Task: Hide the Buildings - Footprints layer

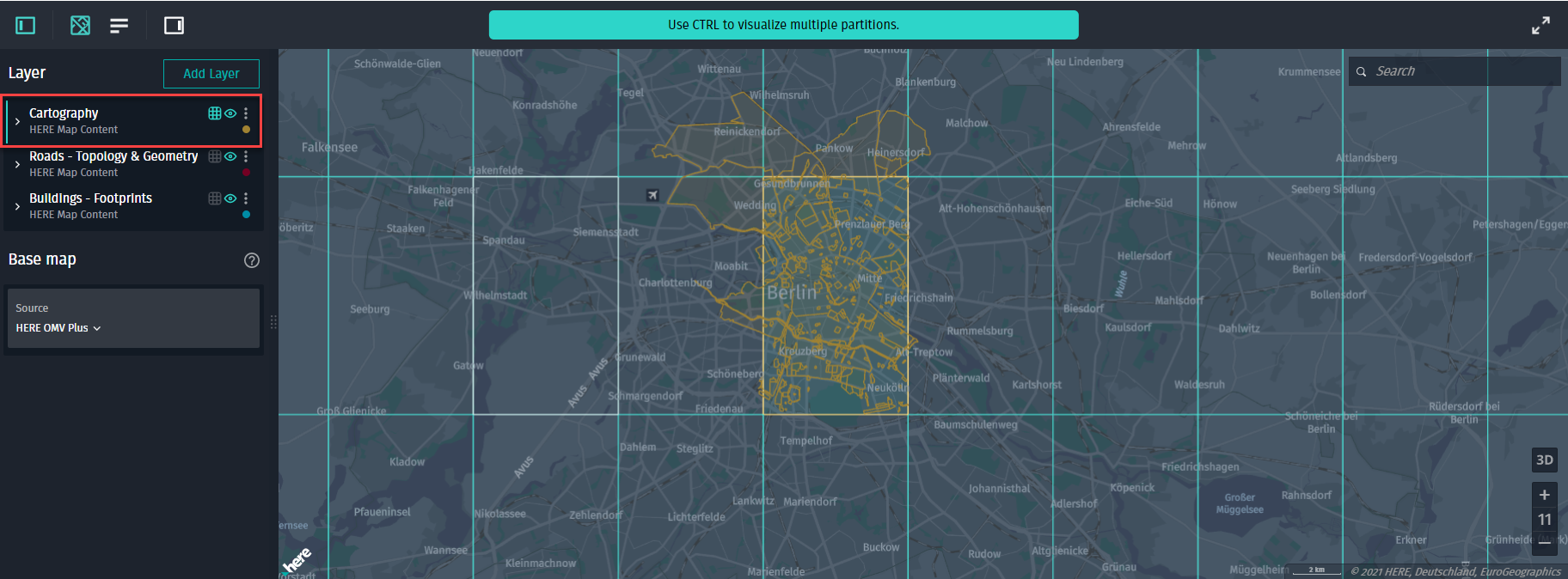Action: [230, 198]
